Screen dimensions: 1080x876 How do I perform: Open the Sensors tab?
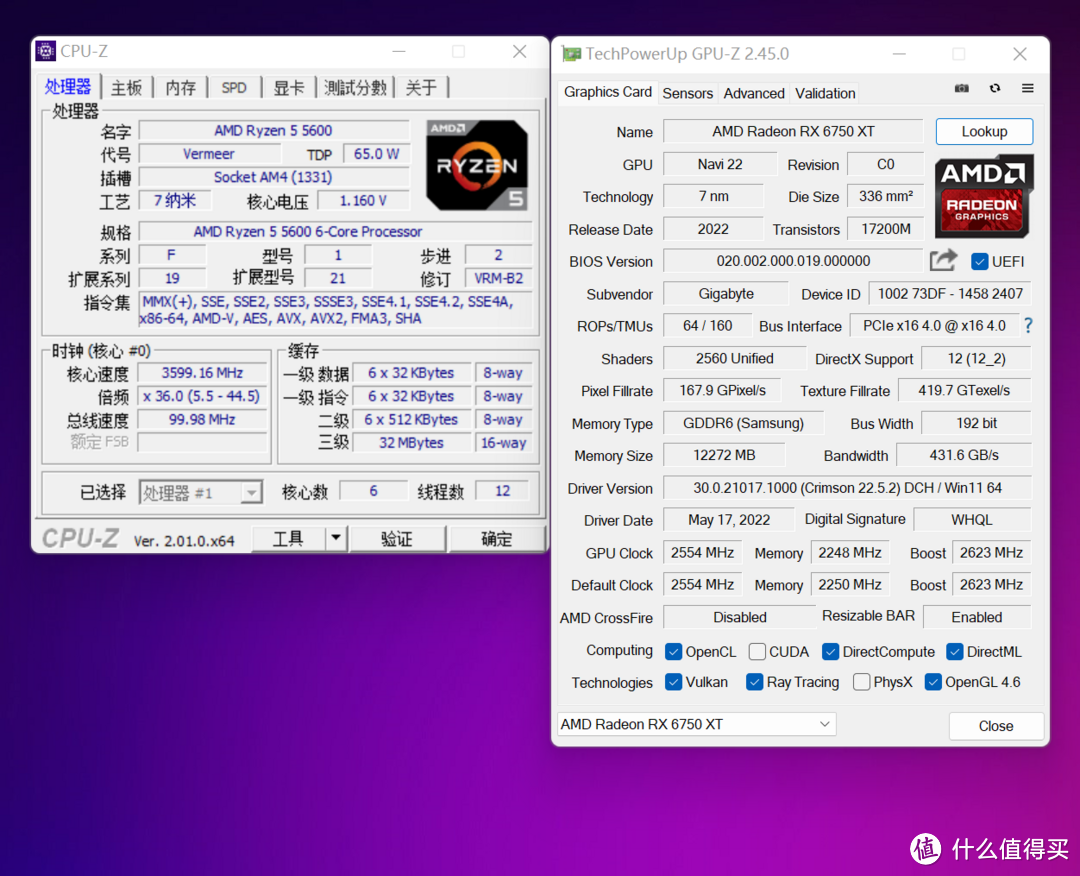click(687, 94)
